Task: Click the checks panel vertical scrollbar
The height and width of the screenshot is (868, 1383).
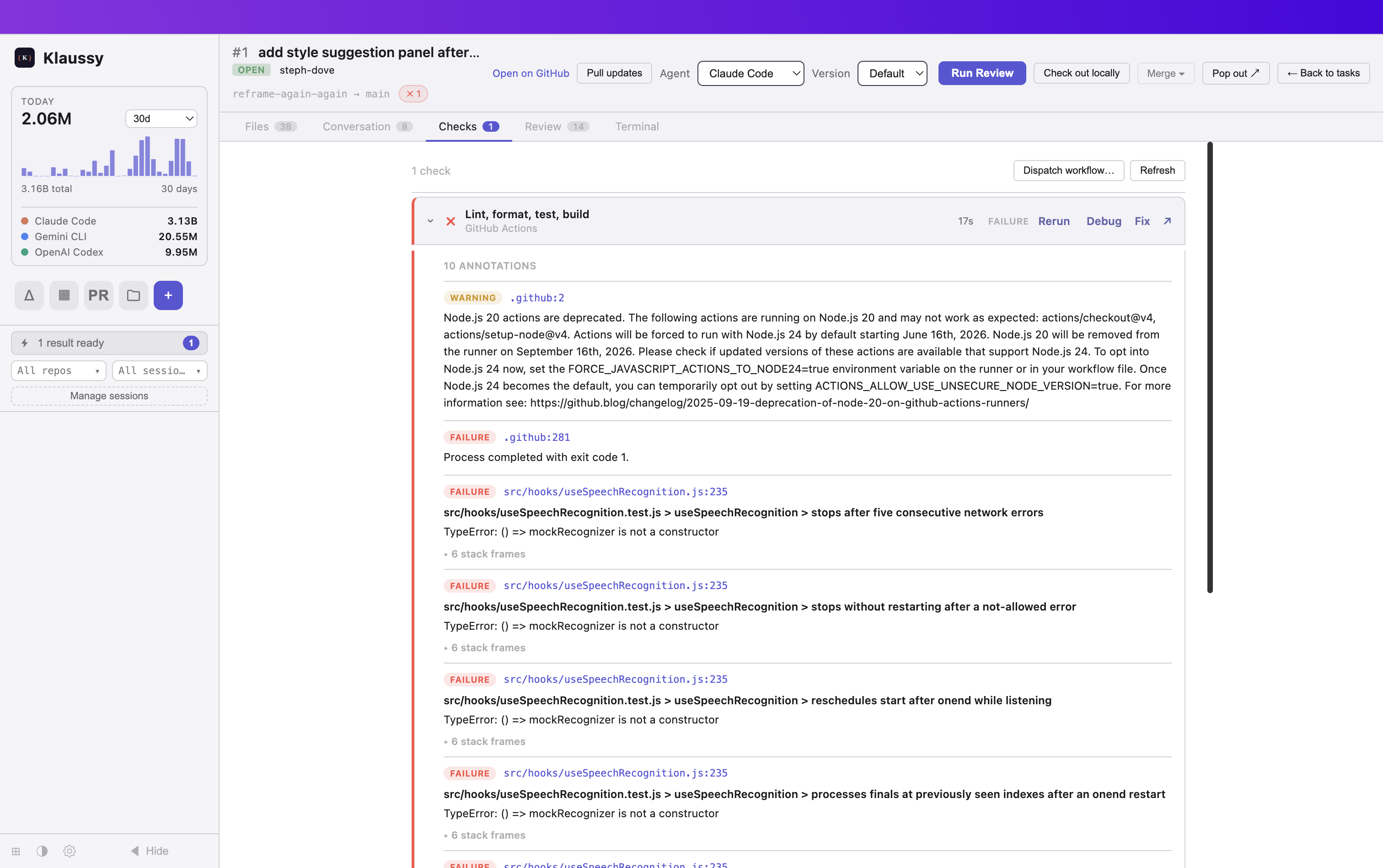Action: [x=1210, y=367]
